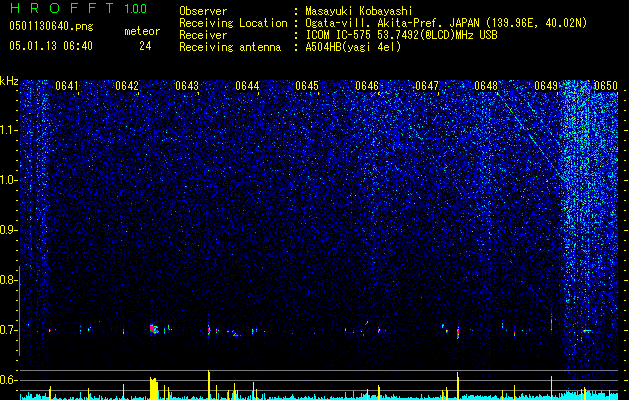Click the 0649 time marker
Image resolution: width=629 pixels, height=400 pixels.
click(546, 86)
